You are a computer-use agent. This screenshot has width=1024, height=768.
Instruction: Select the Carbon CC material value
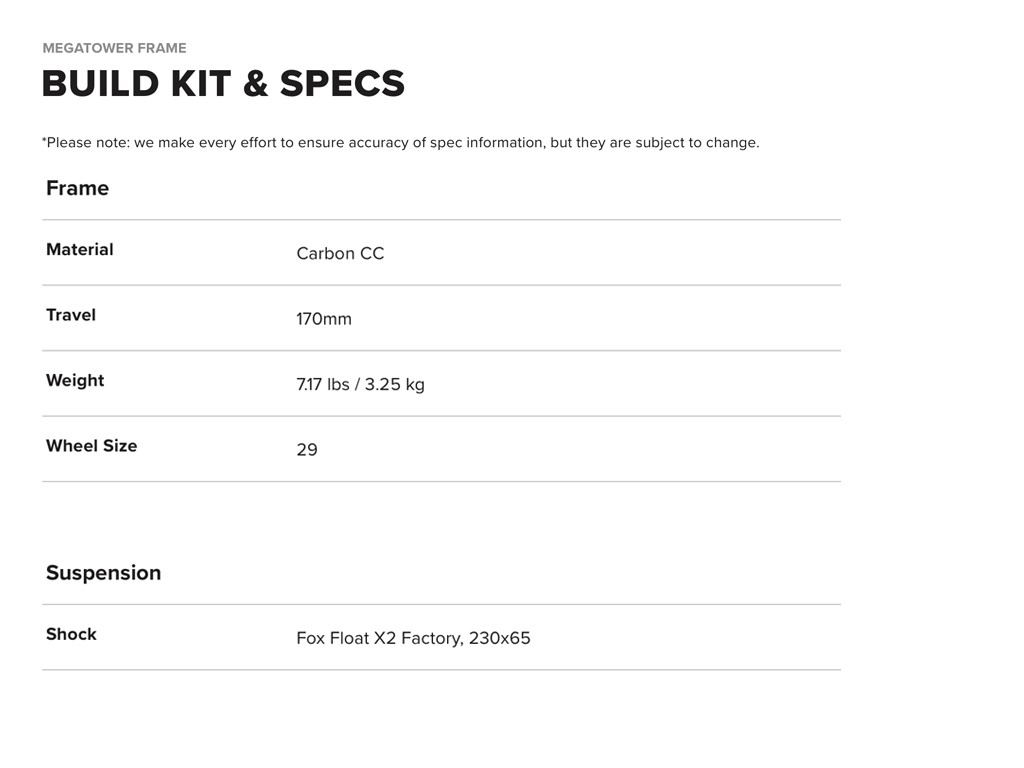pyautogui.click(x=340, y=254)
